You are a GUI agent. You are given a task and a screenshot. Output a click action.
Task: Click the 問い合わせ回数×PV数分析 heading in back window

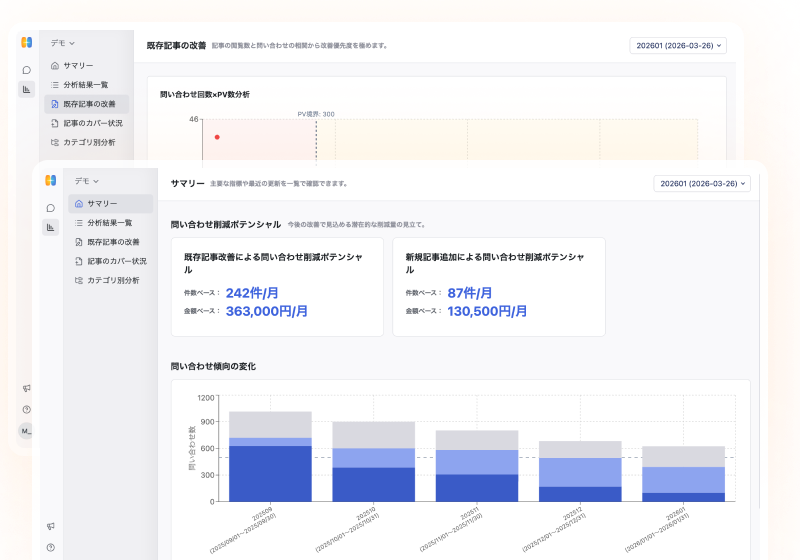(205, 94)
